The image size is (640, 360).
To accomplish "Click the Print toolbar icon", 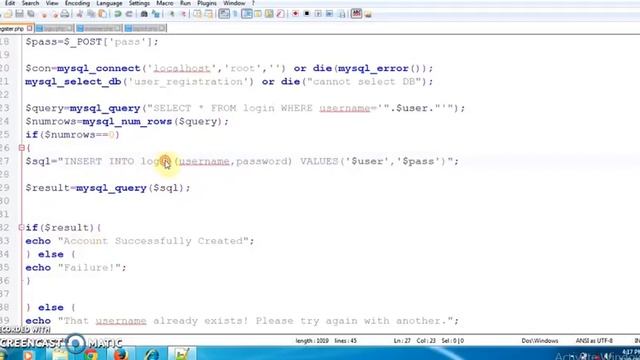I will 64,14.
